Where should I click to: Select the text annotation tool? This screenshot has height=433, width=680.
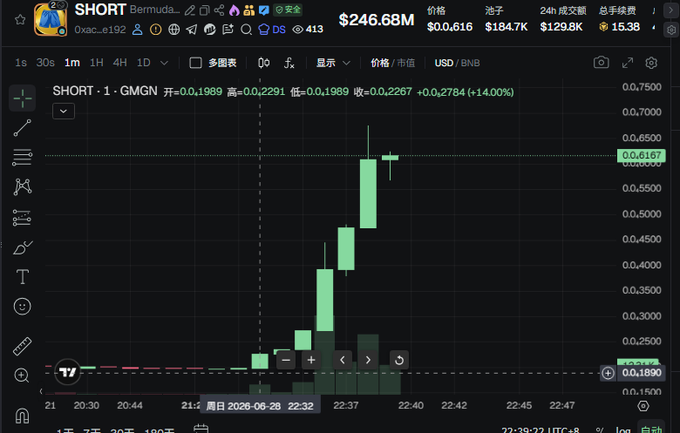[x=22, y=277]
